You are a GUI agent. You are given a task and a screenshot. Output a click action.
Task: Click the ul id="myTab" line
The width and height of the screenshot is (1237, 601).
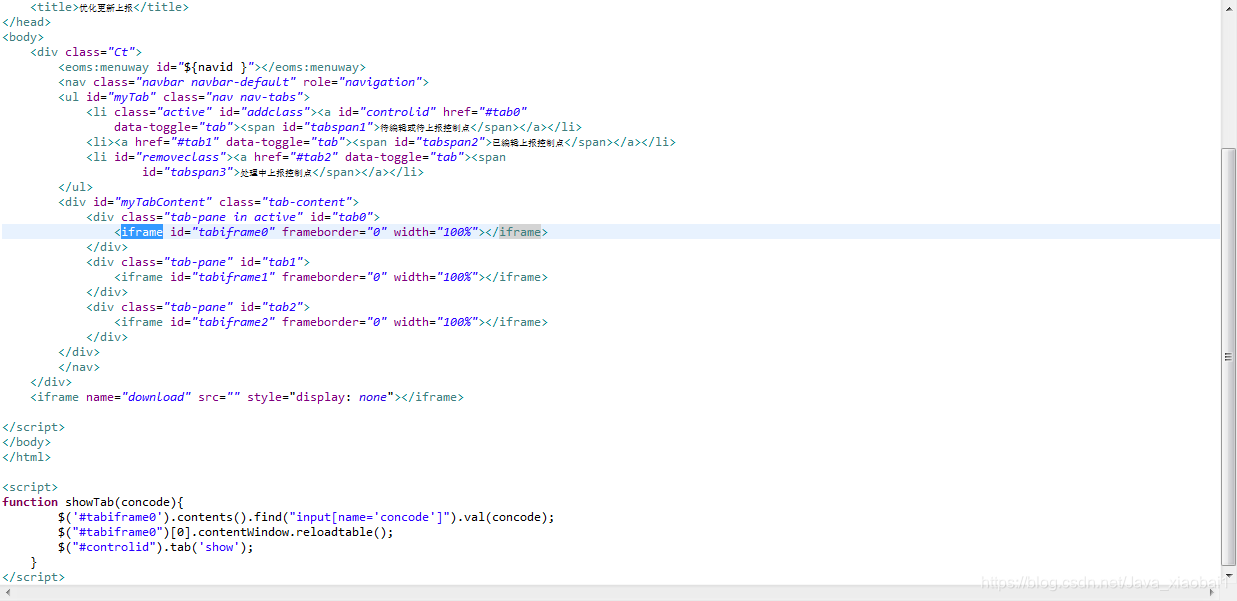pos(184,97)
